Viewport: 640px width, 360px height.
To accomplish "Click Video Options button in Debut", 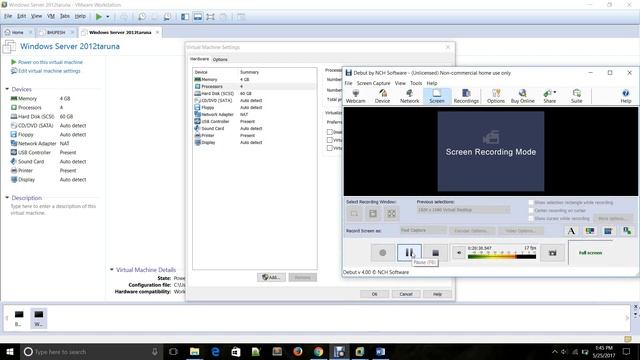I will coord(520,231).
